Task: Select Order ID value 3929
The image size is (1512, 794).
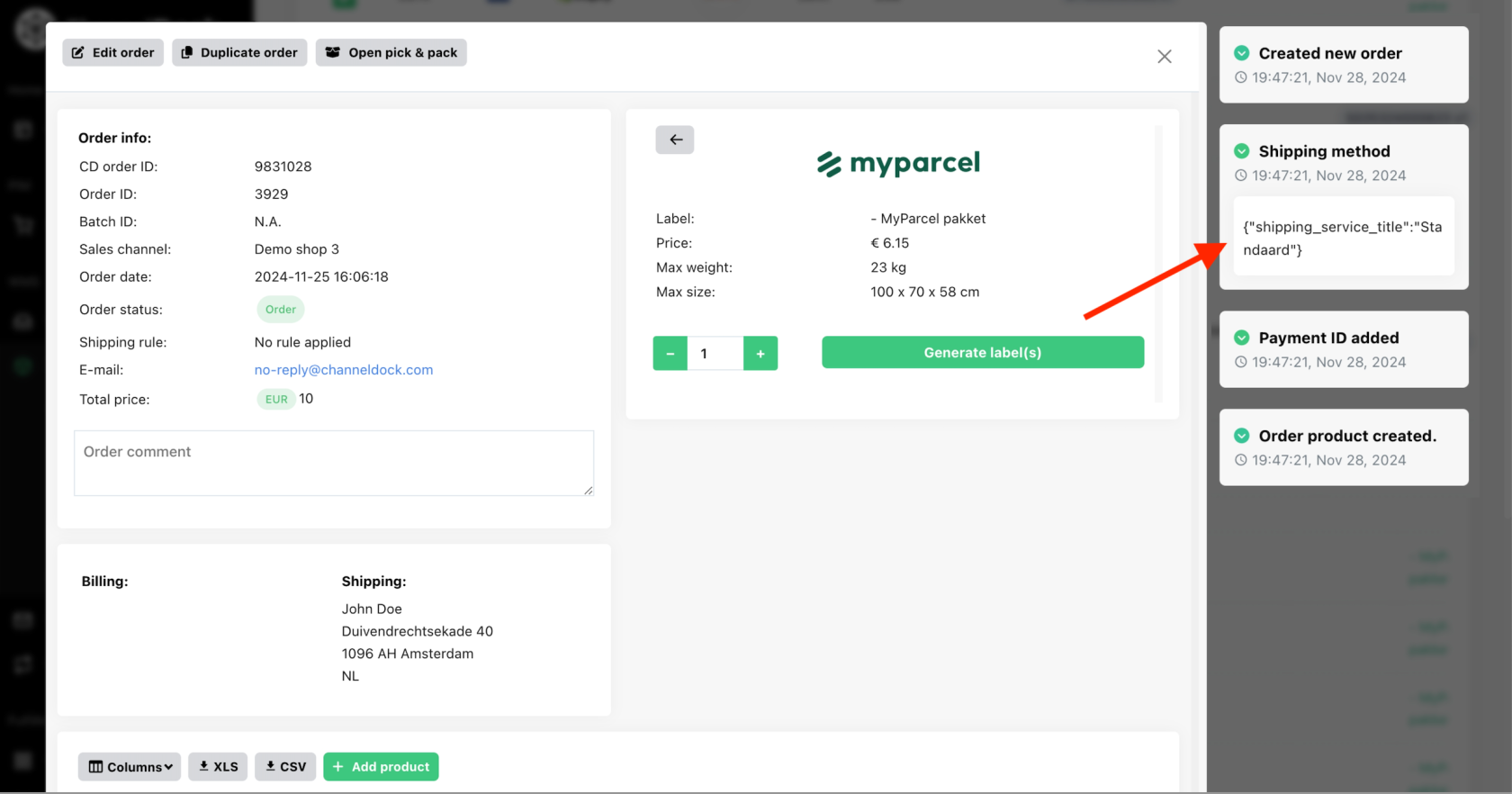Action: tap(272, 194)
